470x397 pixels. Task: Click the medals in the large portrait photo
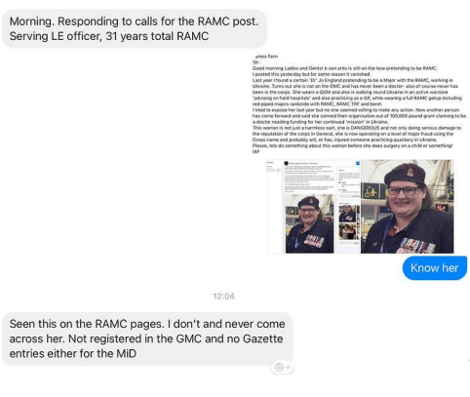coord(418,246)
